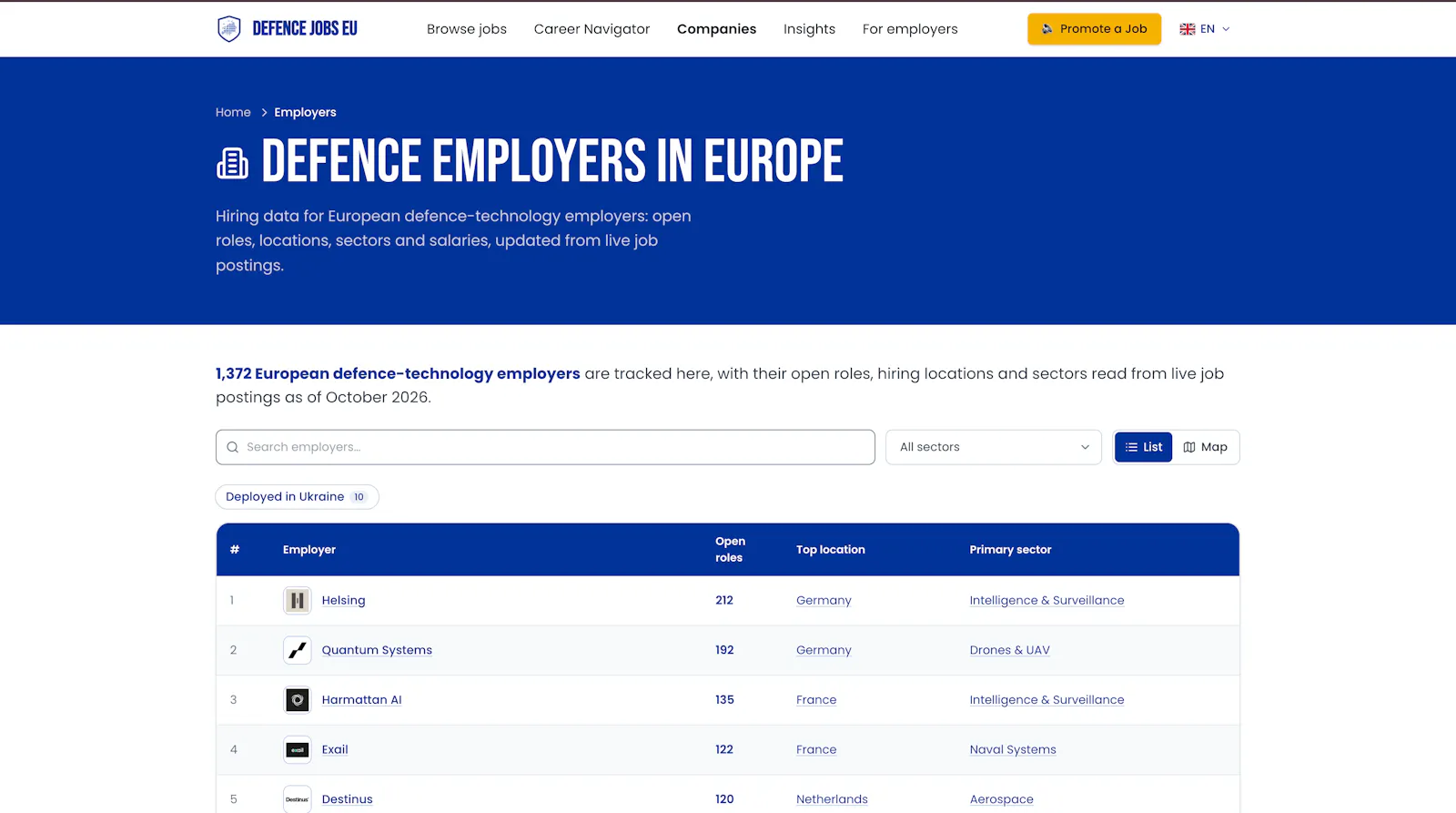This screenshot has height=813, width=1456.
Task: Open the Exail employer link
Action: [335, 750]
